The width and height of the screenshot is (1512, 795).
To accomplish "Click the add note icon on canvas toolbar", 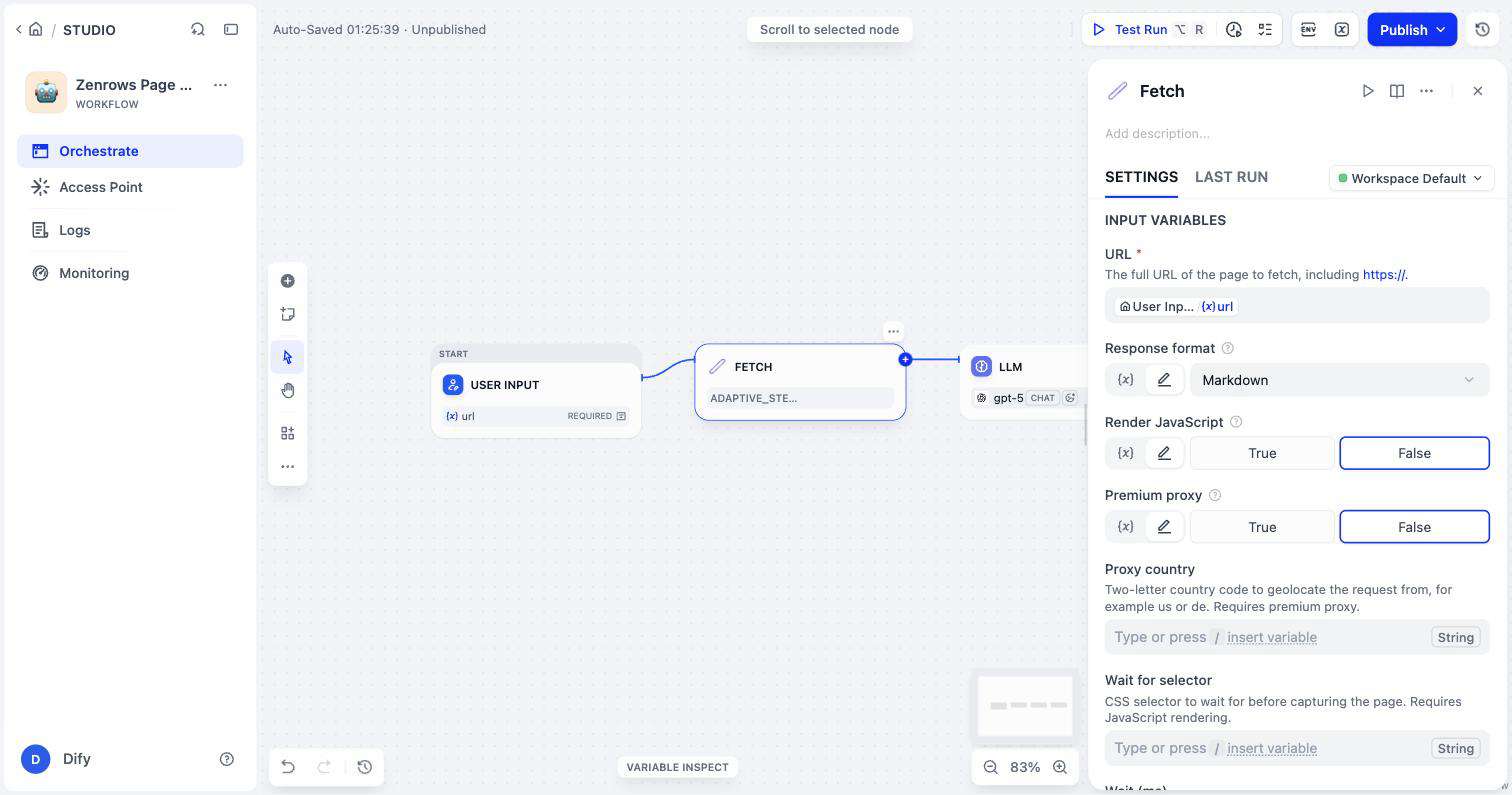I will click(x=288, y=314).
